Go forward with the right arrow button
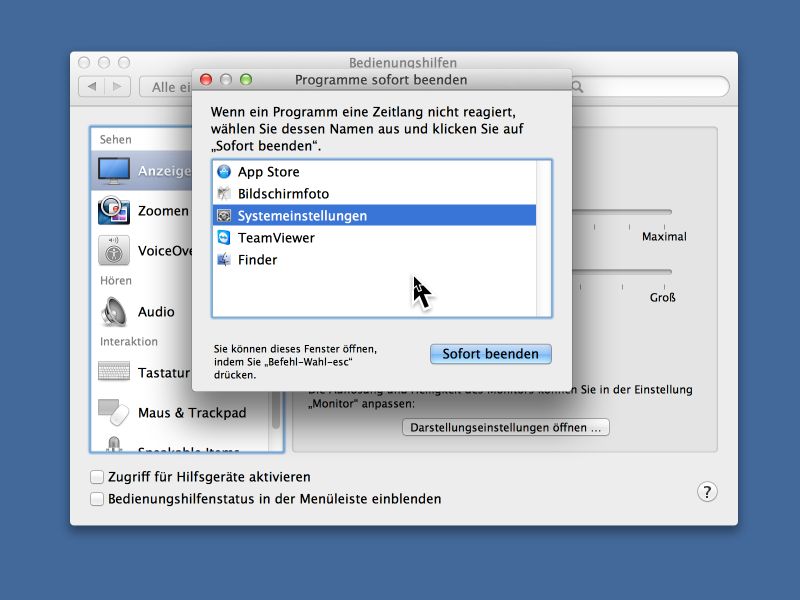 click(117, 86)
